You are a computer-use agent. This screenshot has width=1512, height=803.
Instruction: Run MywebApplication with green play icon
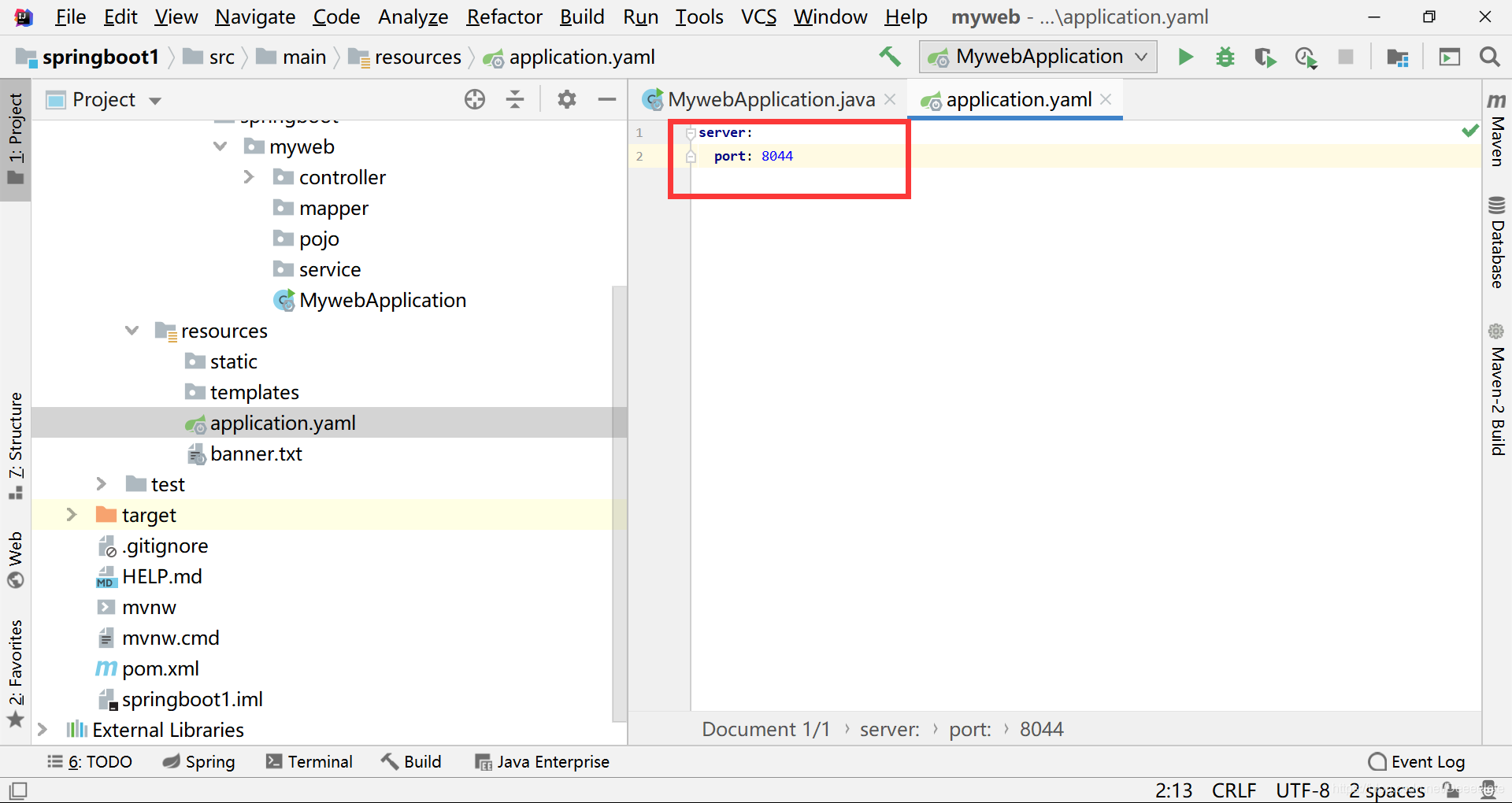[x=1185, y=57]
